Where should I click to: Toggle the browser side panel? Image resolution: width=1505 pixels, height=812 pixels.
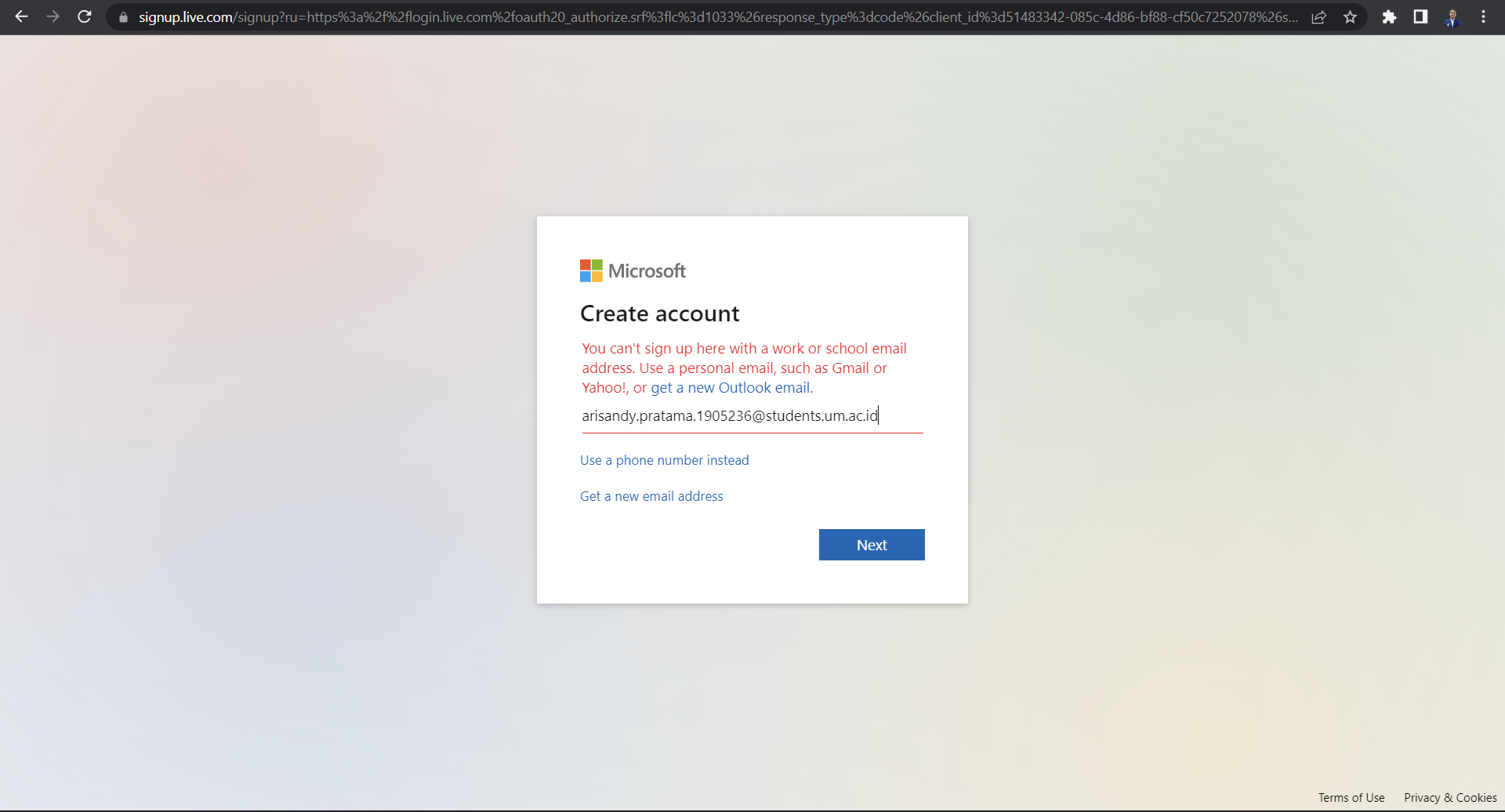(x=1420, y=17)
